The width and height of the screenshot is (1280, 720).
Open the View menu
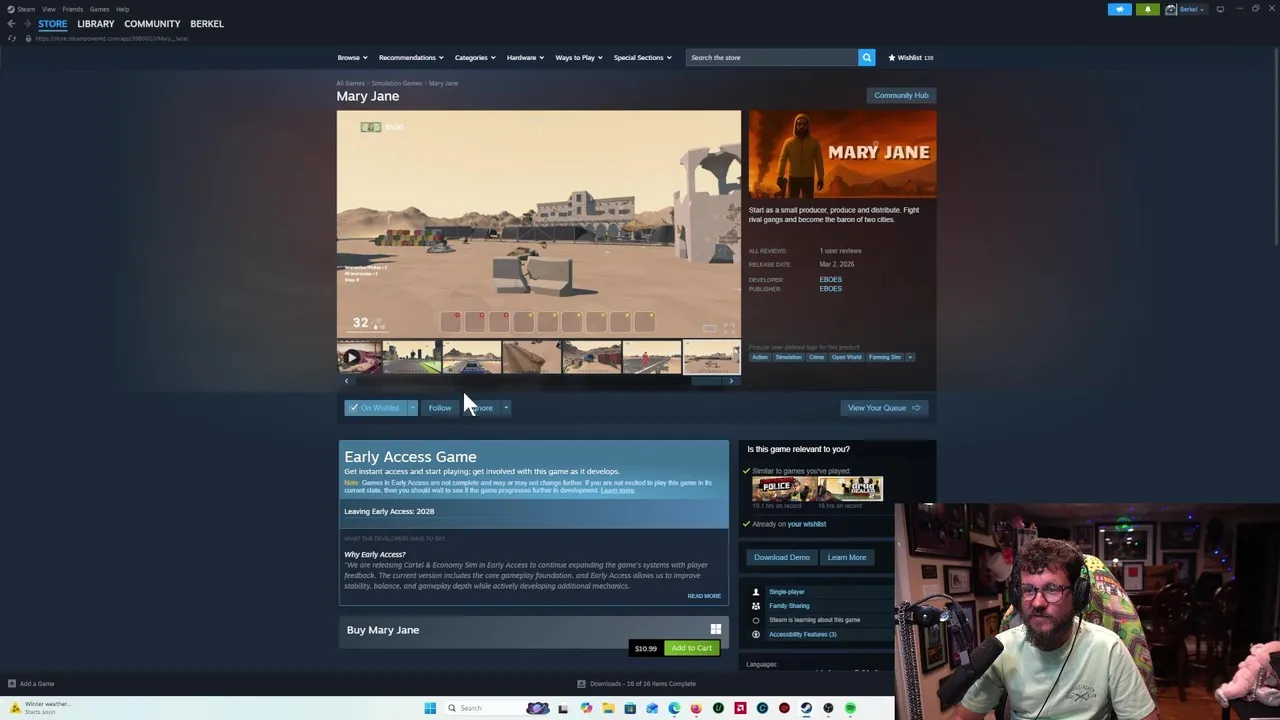[x=48, y=9]
